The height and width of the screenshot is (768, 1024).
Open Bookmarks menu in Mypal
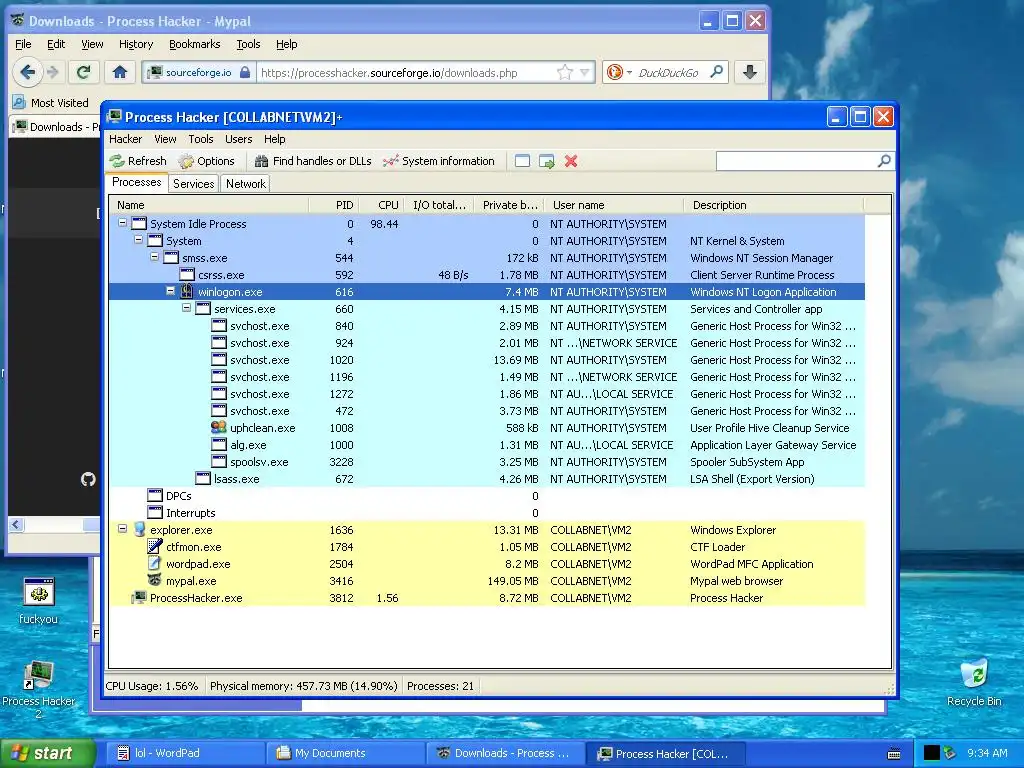coord(195,44)
